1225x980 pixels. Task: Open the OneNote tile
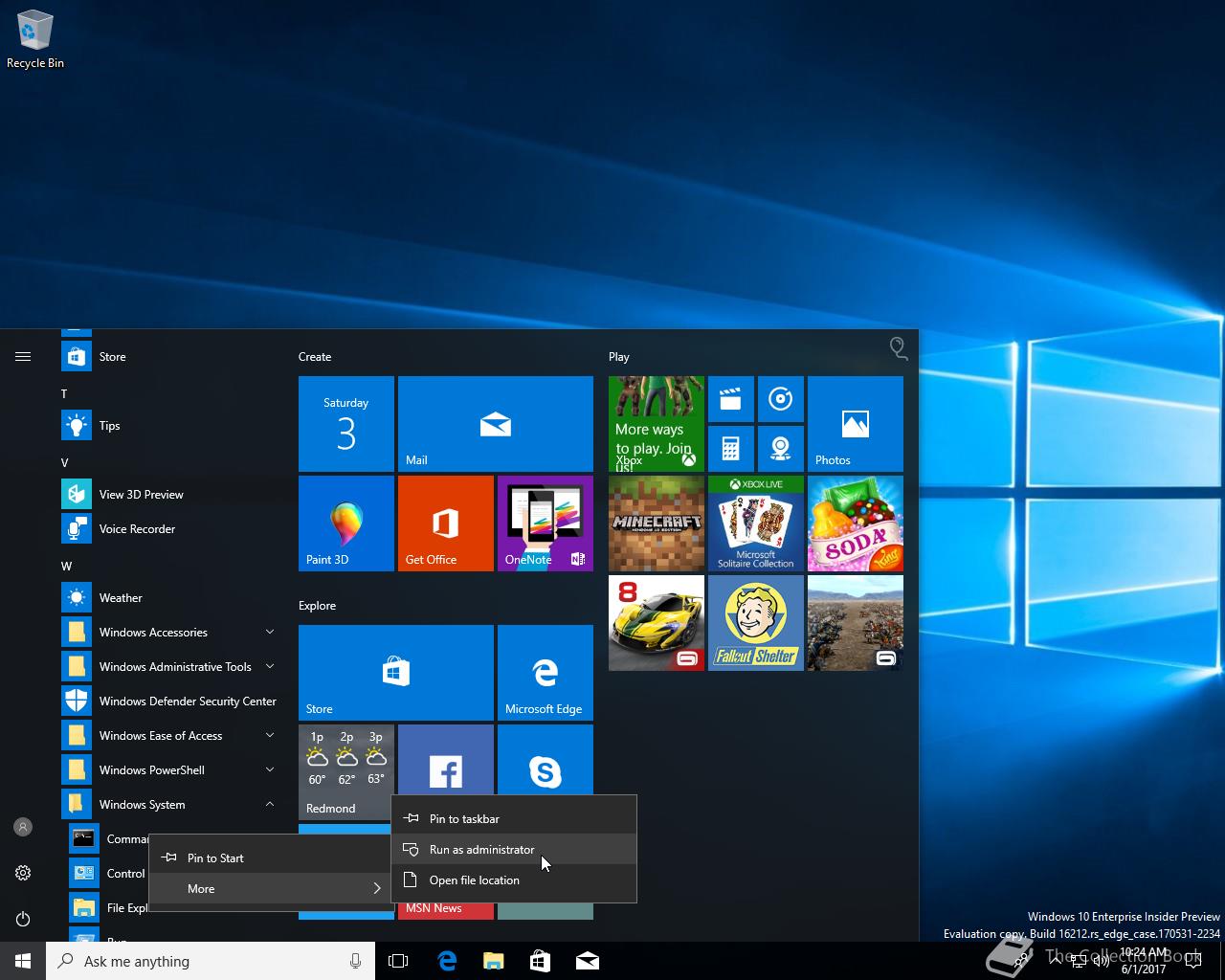(x=546, y=523)
